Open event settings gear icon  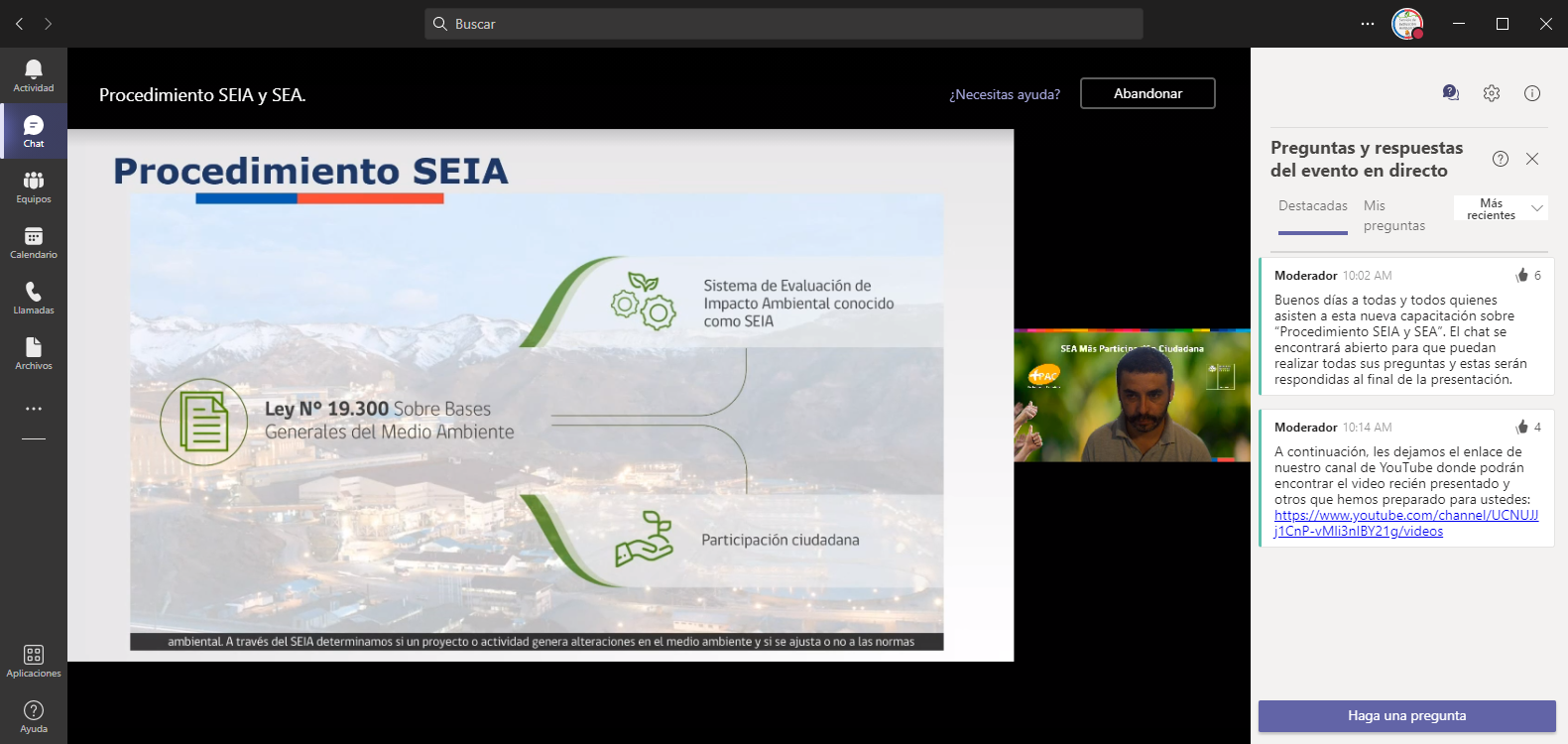tap(1492, 93)
